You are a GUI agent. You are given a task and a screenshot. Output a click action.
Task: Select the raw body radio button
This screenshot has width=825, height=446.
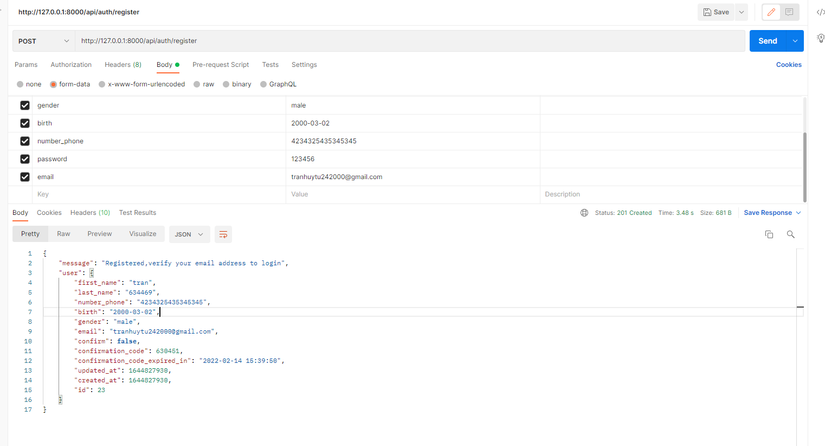coord(197,84)
